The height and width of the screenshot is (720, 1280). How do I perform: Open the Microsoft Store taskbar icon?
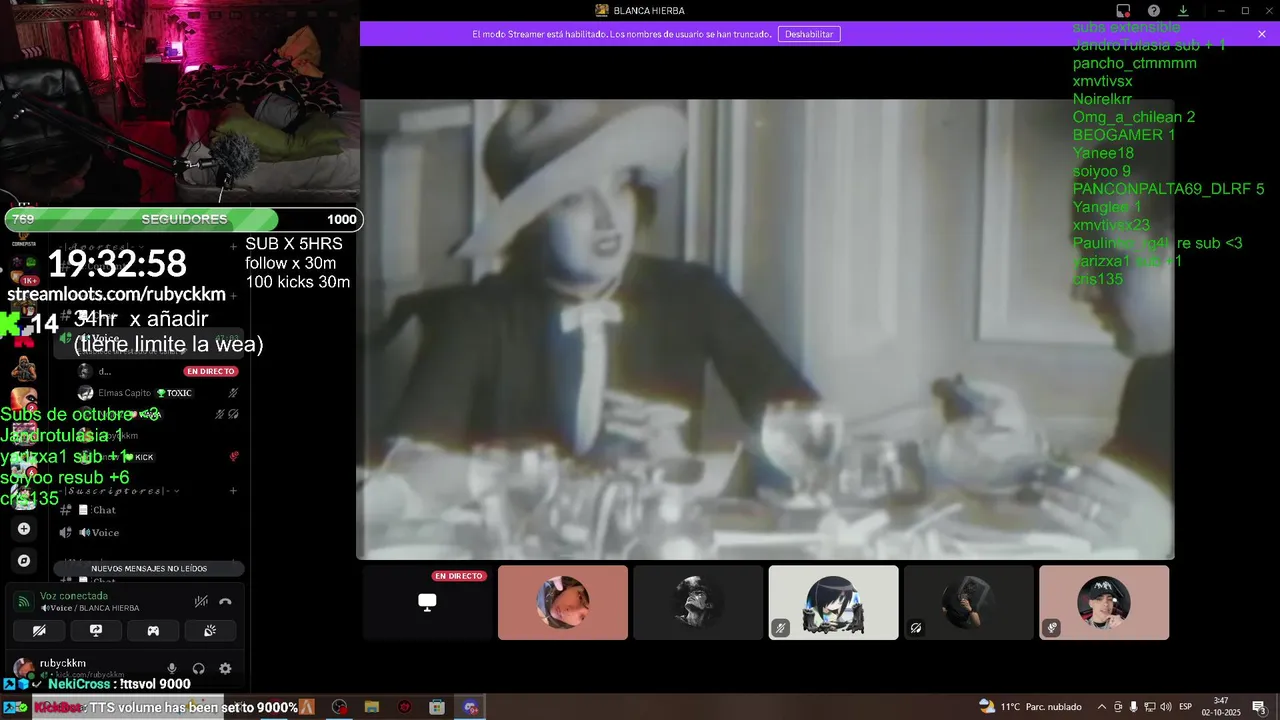[437, 707]
